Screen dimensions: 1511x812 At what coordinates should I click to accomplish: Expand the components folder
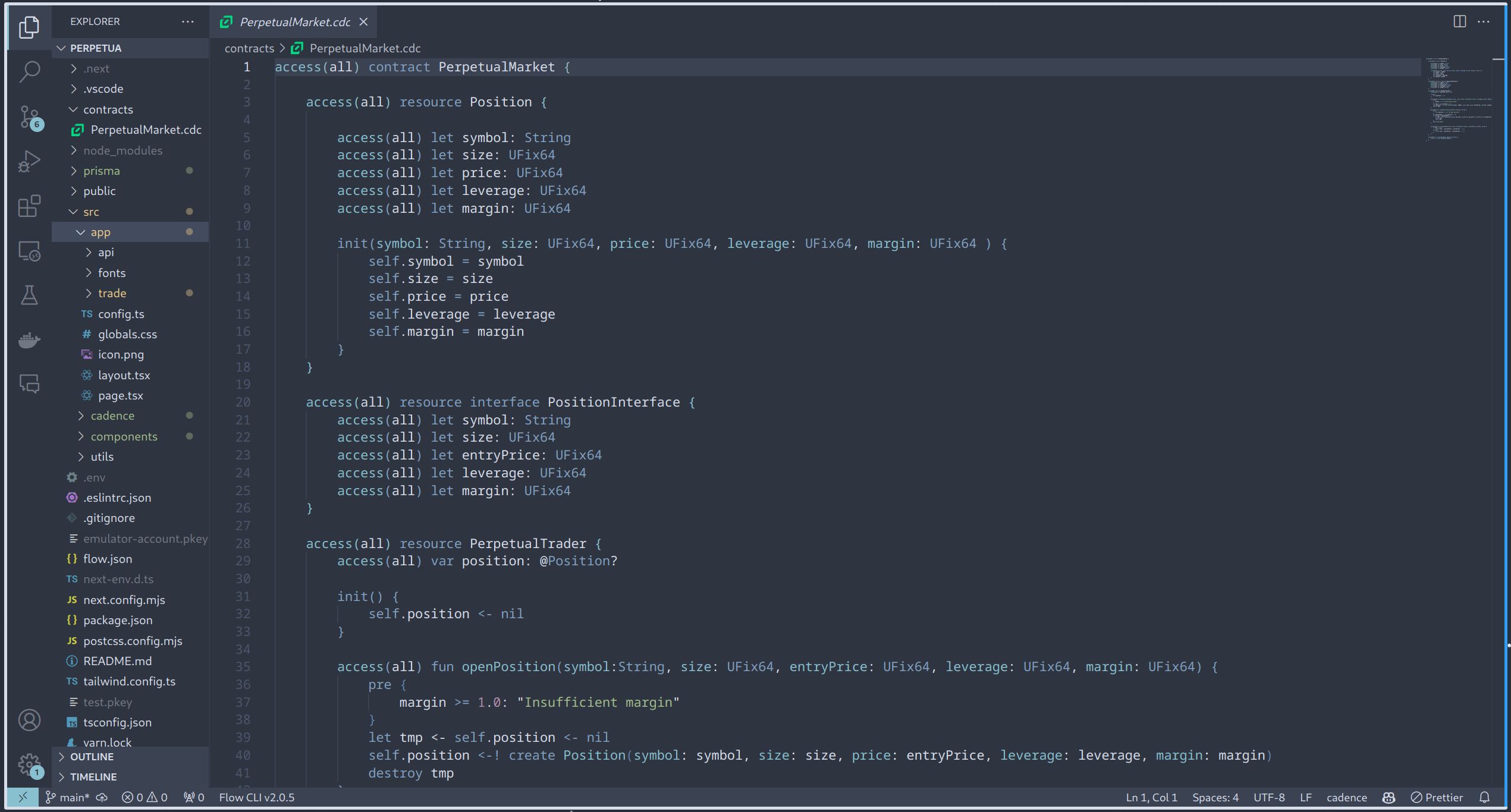coord(130,436)
